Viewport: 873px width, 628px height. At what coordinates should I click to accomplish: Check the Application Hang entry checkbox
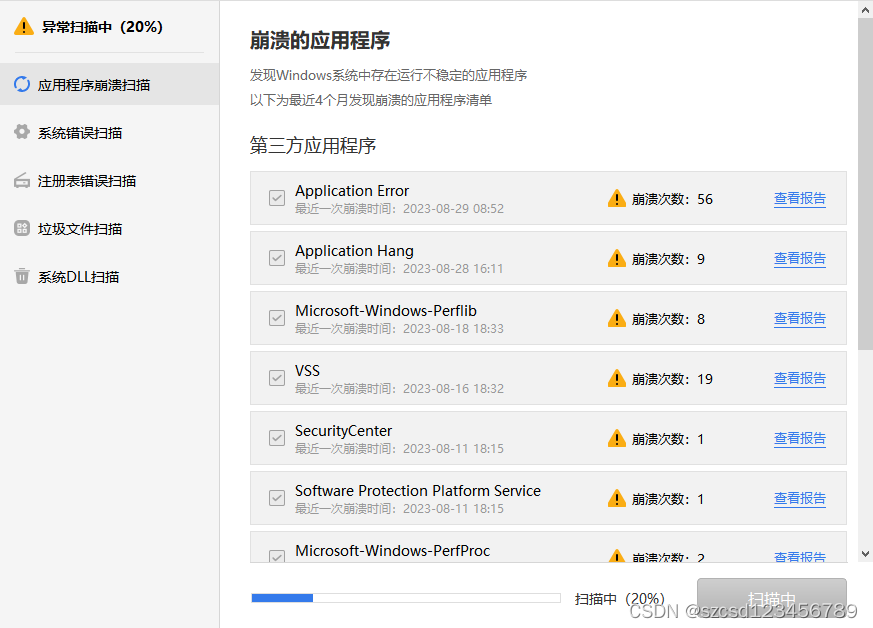pyautogui.click(x=276, y=258)
